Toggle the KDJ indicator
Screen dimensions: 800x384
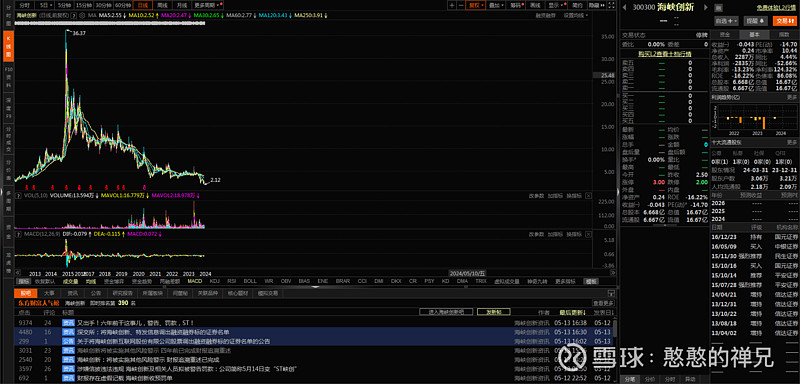(215, 281)
